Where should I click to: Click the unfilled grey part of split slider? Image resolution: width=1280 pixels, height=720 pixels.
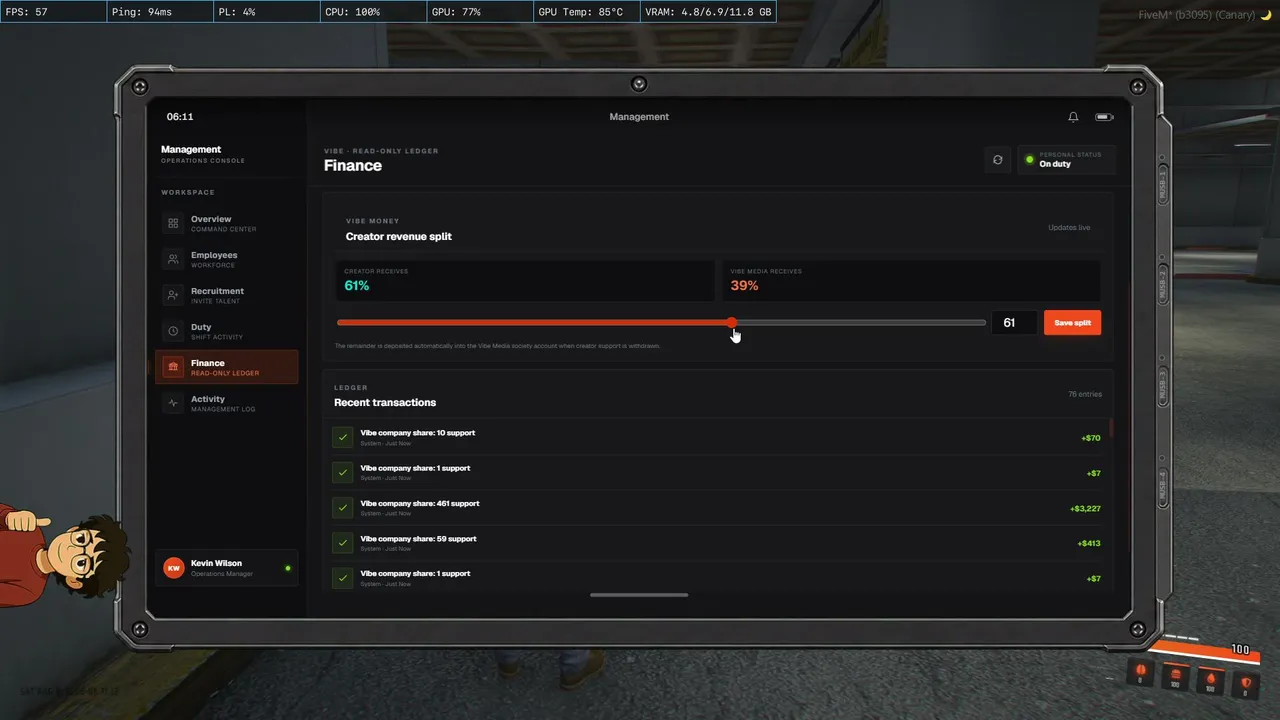tap(861, 322)
